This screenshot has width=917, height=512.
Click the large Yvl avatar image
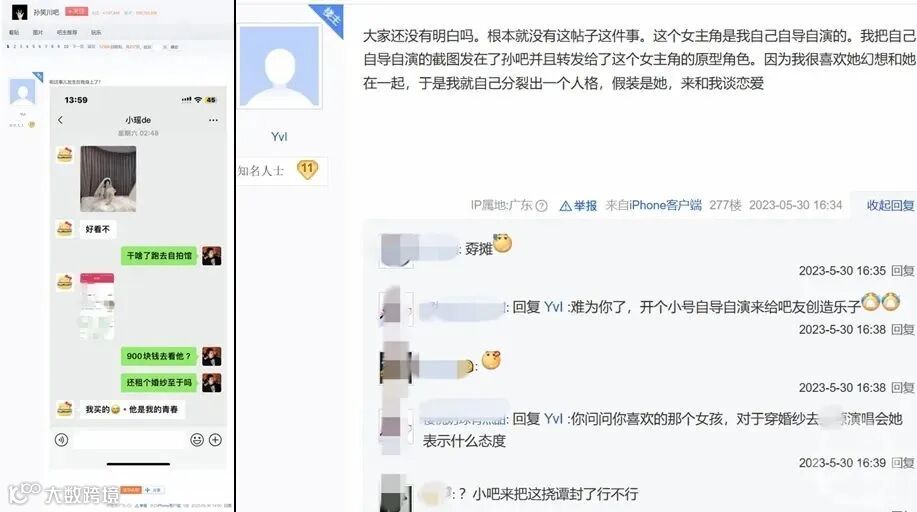tap(280, 66)
